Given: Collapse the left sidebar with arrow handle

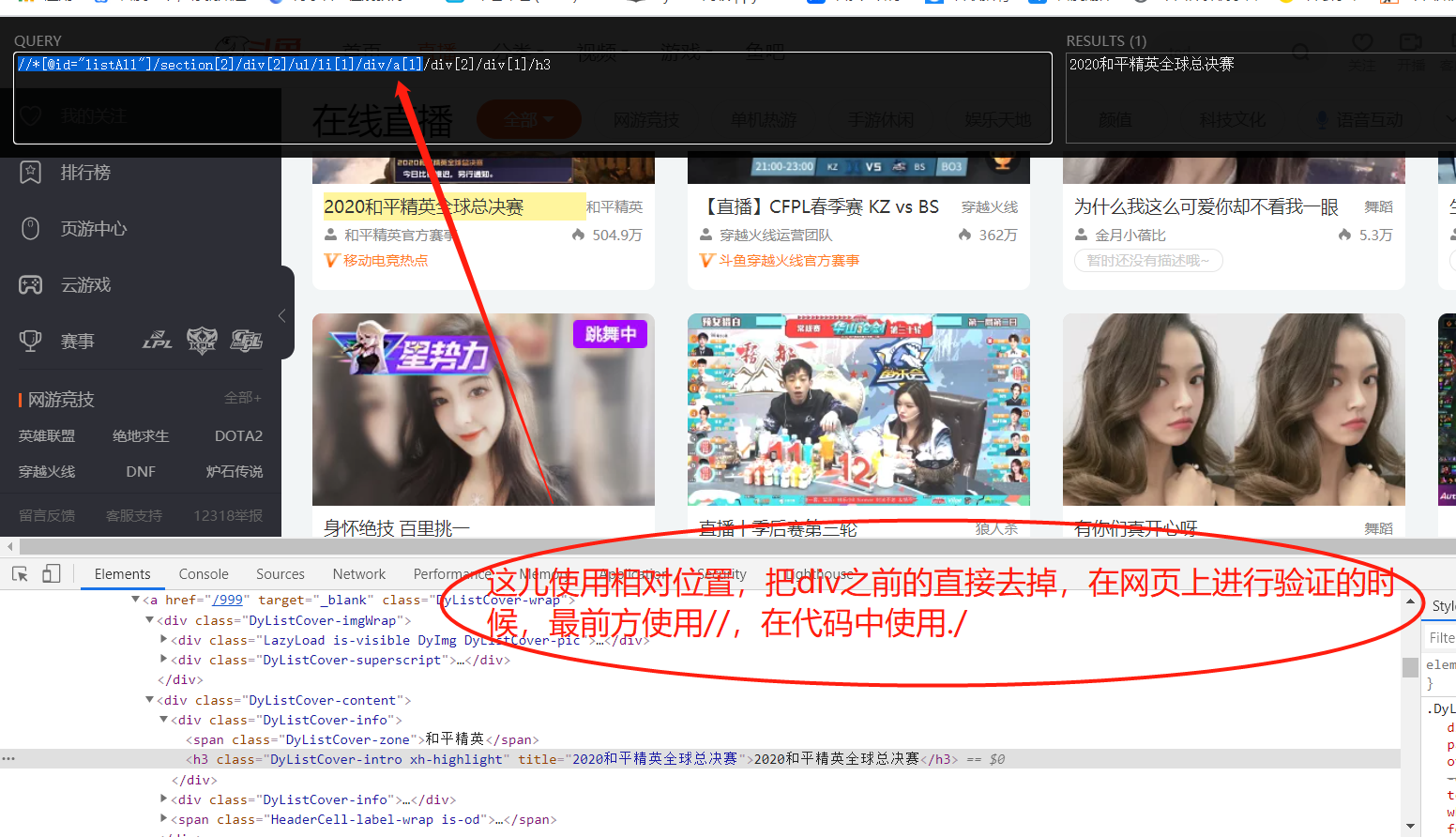Looking at the screenshot, I should (x=282, y=316).
